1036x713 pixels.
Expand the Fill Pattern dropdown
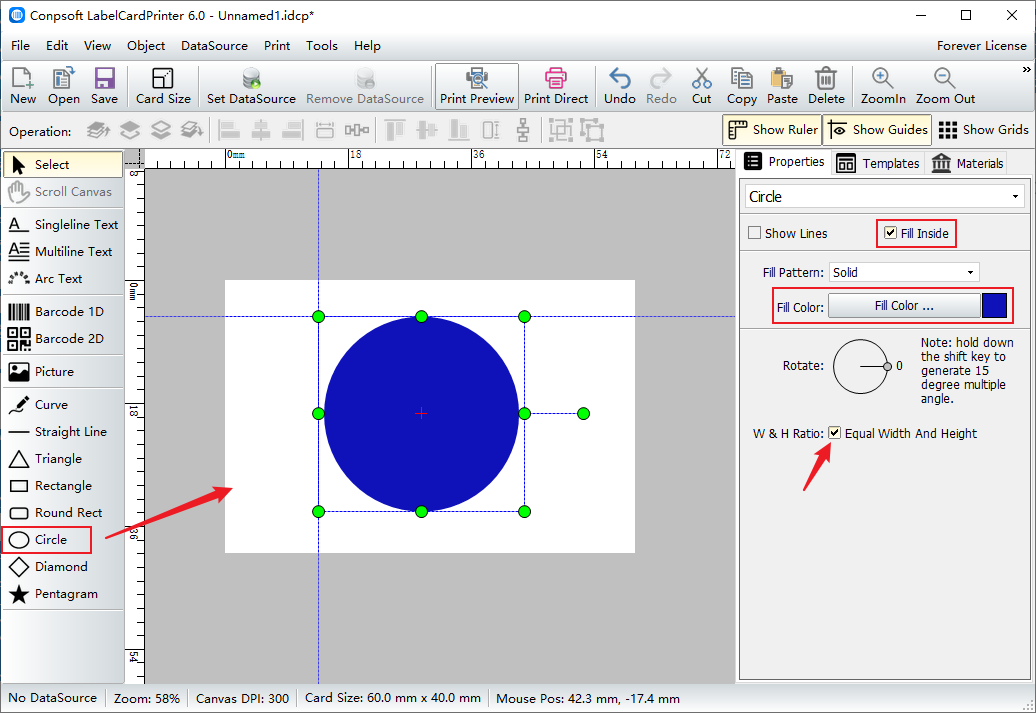coord(904,272)
